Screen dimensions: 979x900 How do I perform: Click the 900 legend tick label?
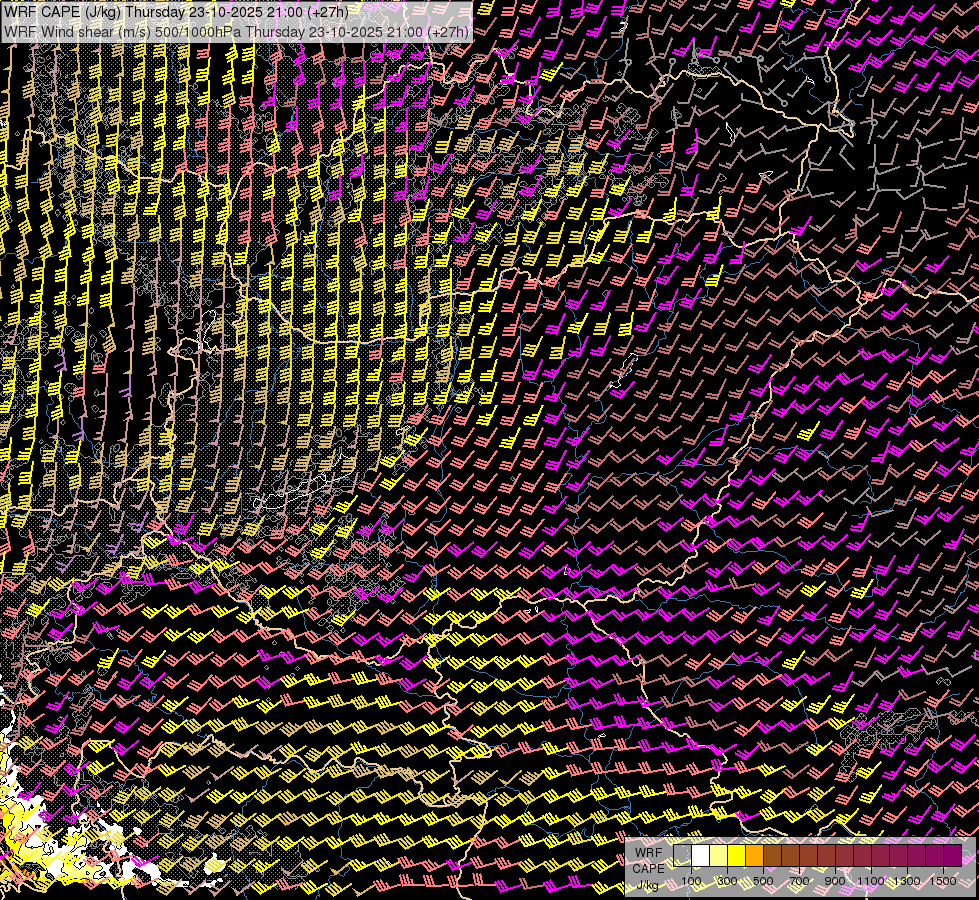click(835, 880)
